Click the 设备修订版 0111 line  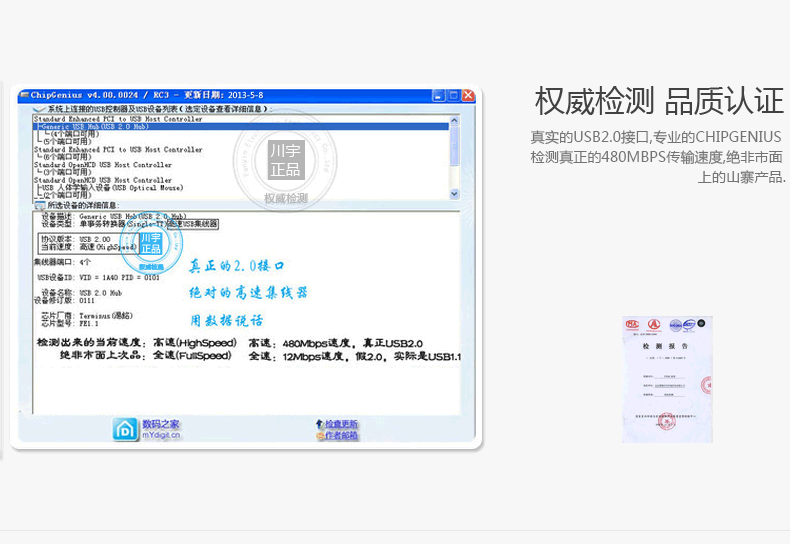(x=64, y=300)
